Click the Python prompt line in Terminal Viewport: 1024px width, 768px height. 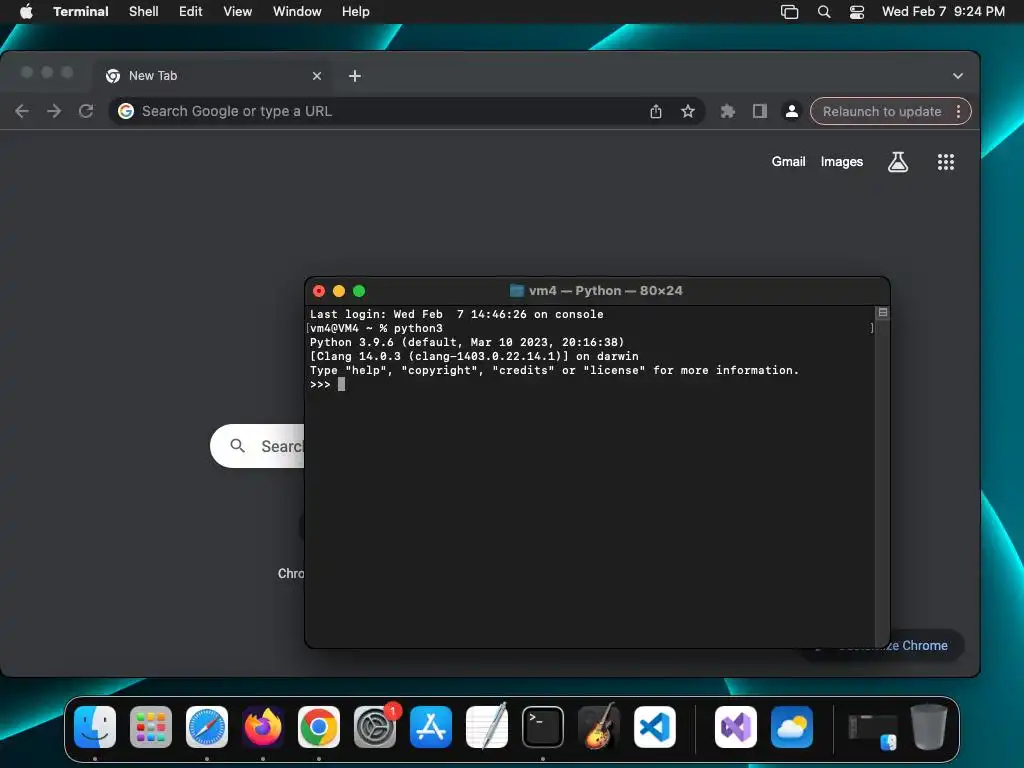tap(327, 385)
